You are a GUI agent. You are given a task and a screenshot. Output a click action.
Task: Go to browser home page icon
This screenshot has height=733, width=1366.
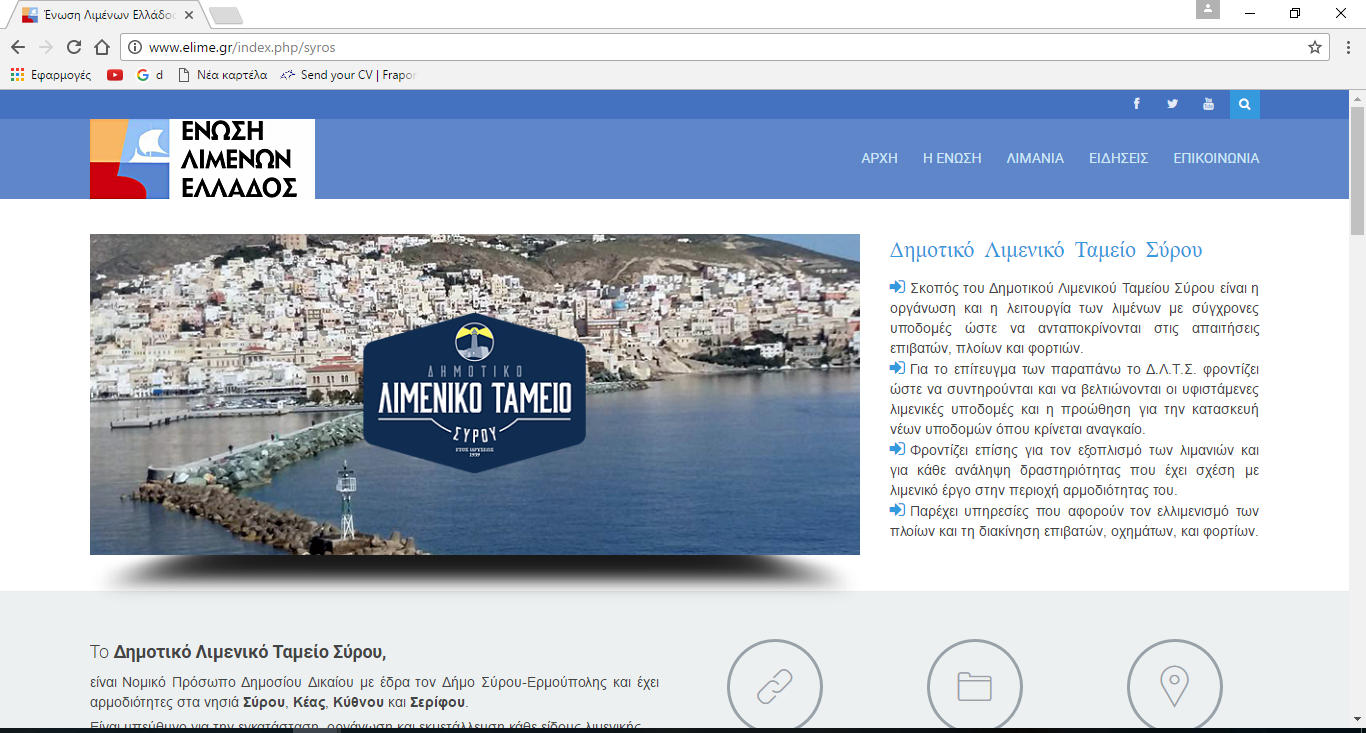pyautogui.click(x=101, y=47)
